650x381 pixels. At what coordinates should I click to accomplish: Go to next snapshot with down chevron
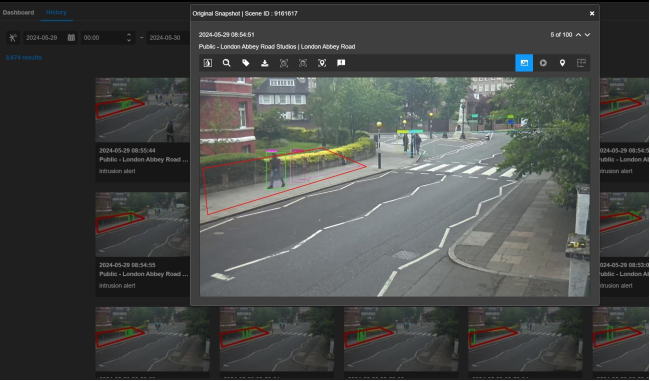pyautogui.click(x=587, y=35)
